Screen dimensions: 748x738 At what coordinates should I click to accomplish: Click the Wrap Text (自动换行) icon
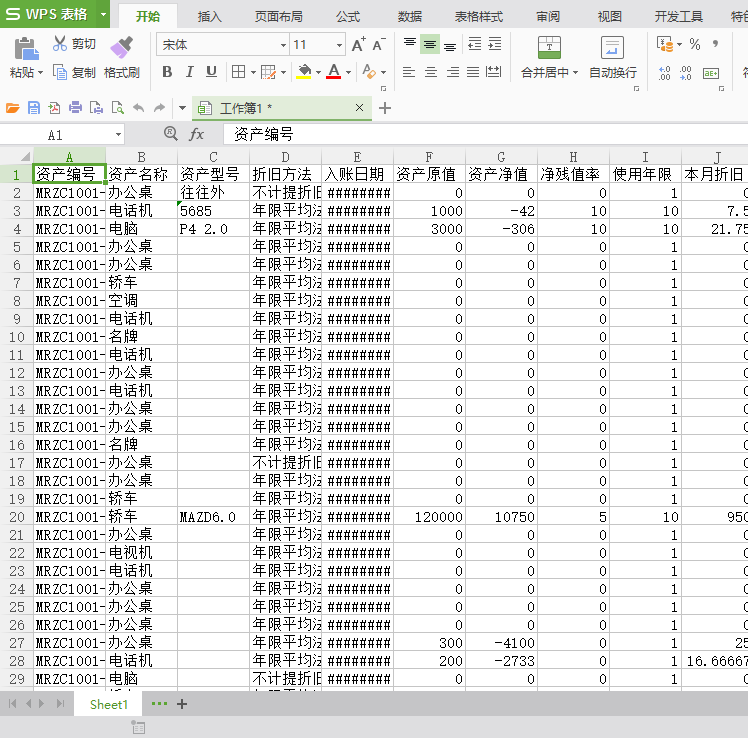612,47
